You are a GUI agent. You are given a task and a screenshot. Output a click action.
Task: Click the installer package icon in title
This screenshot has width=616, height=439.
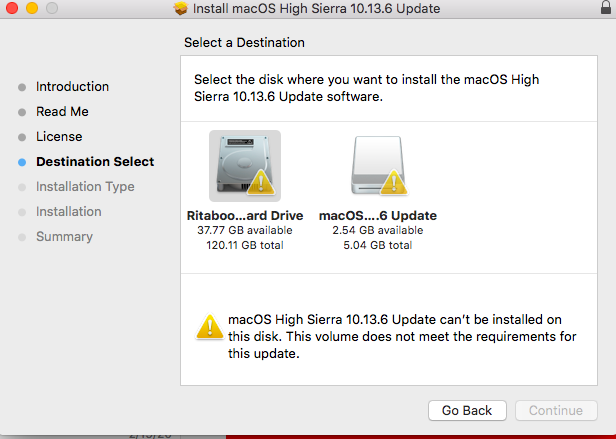181,8
